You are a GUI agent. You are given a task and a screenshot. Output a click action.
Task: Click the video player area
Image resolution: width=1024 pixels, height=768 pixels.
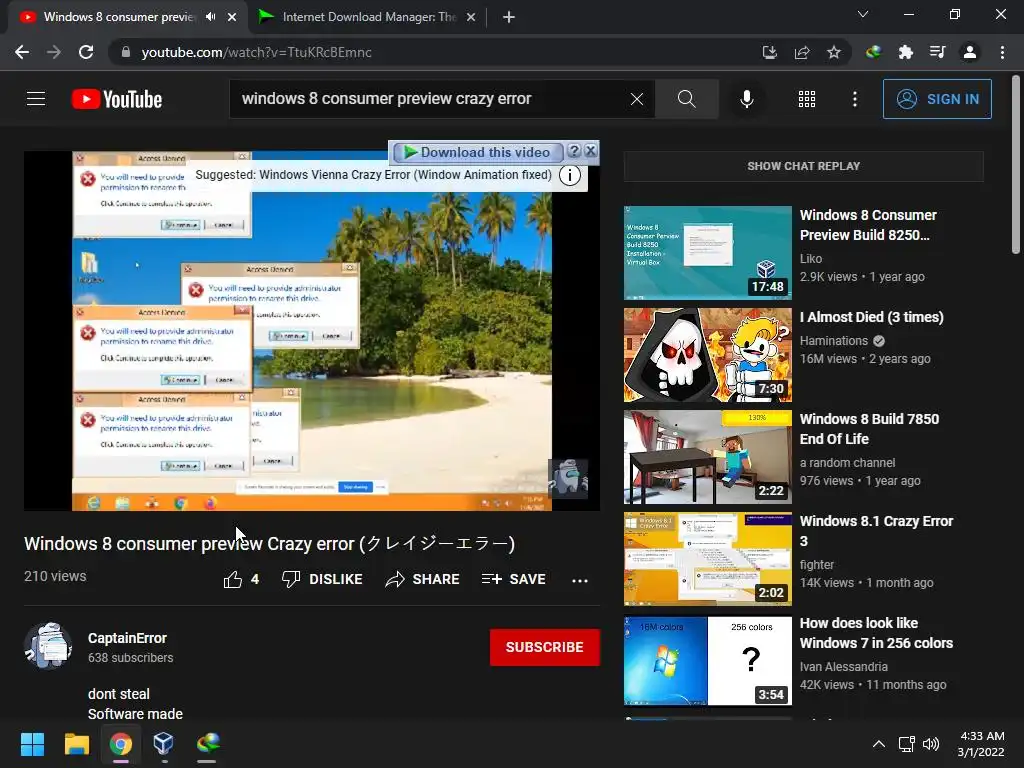click(312, 331)
